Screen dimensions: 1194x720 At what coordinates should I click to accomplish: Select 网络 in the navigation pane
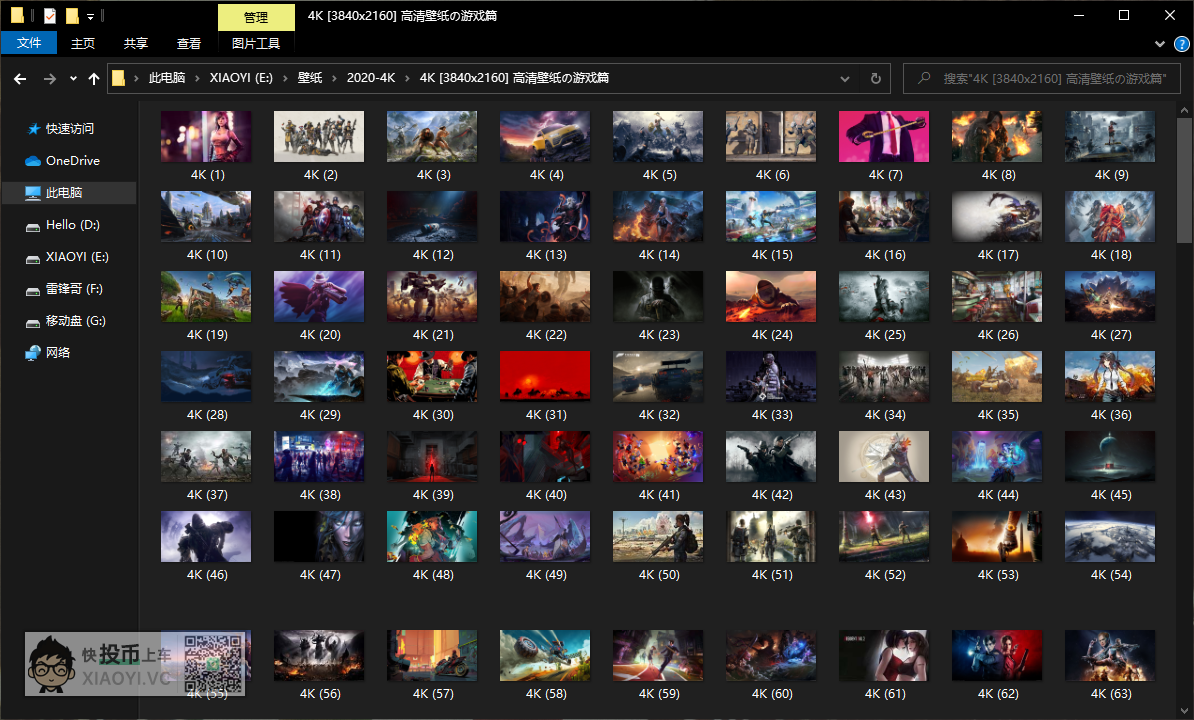(x=58, y=352)
